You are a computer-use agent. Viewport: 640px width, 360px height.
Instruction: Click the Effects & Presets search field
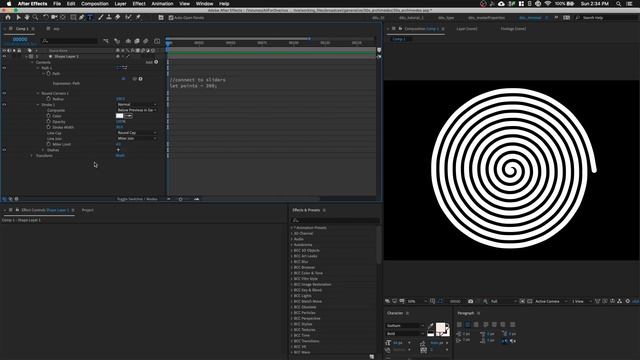pos(336,220)
